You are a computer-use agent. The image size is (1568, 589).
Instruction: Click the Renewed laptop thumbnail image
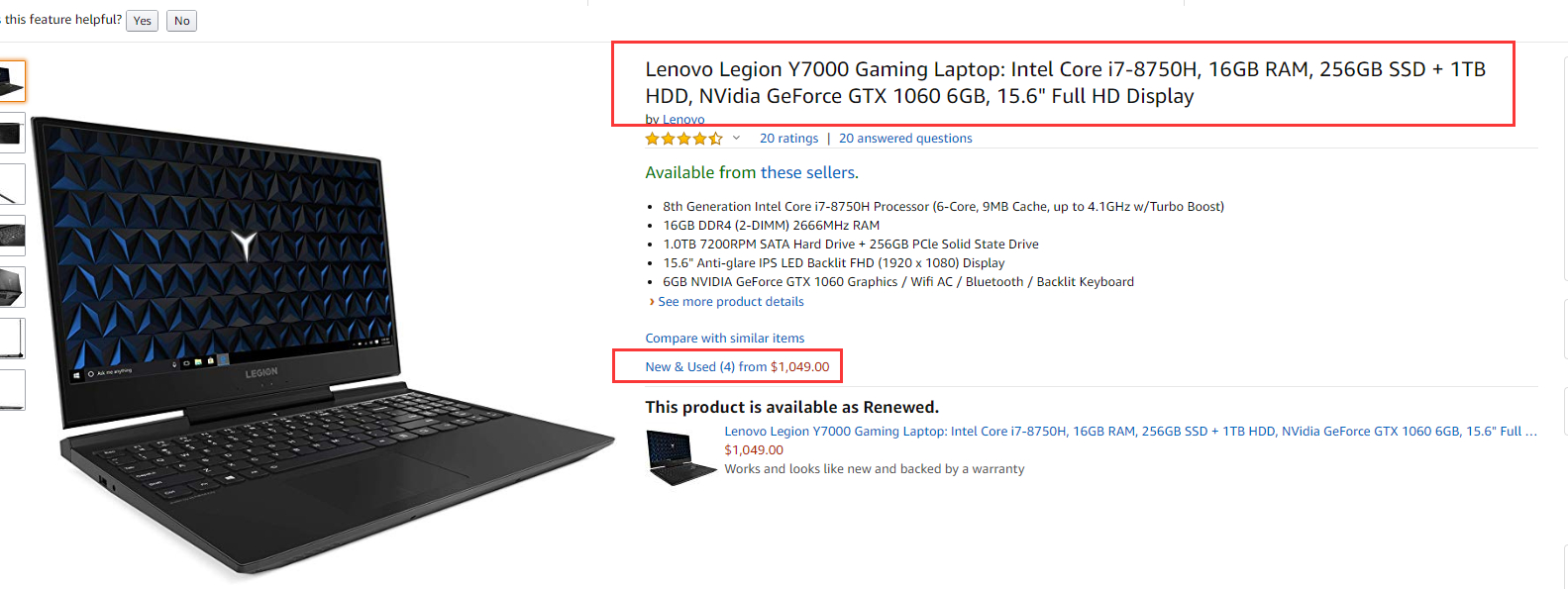click(679, 456)
